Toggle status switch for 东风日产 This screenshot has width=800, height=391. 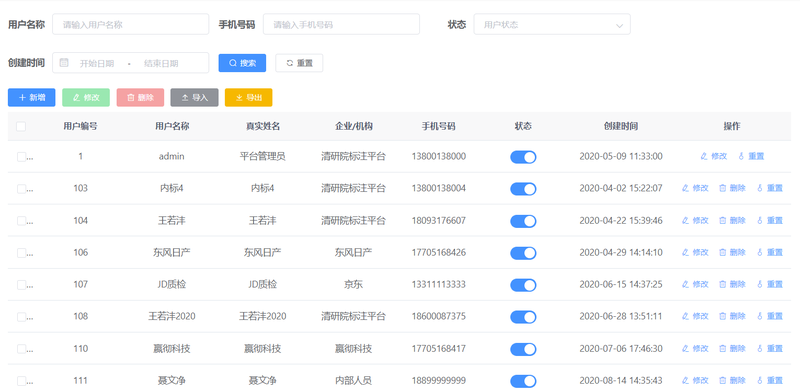coord(523,253)
